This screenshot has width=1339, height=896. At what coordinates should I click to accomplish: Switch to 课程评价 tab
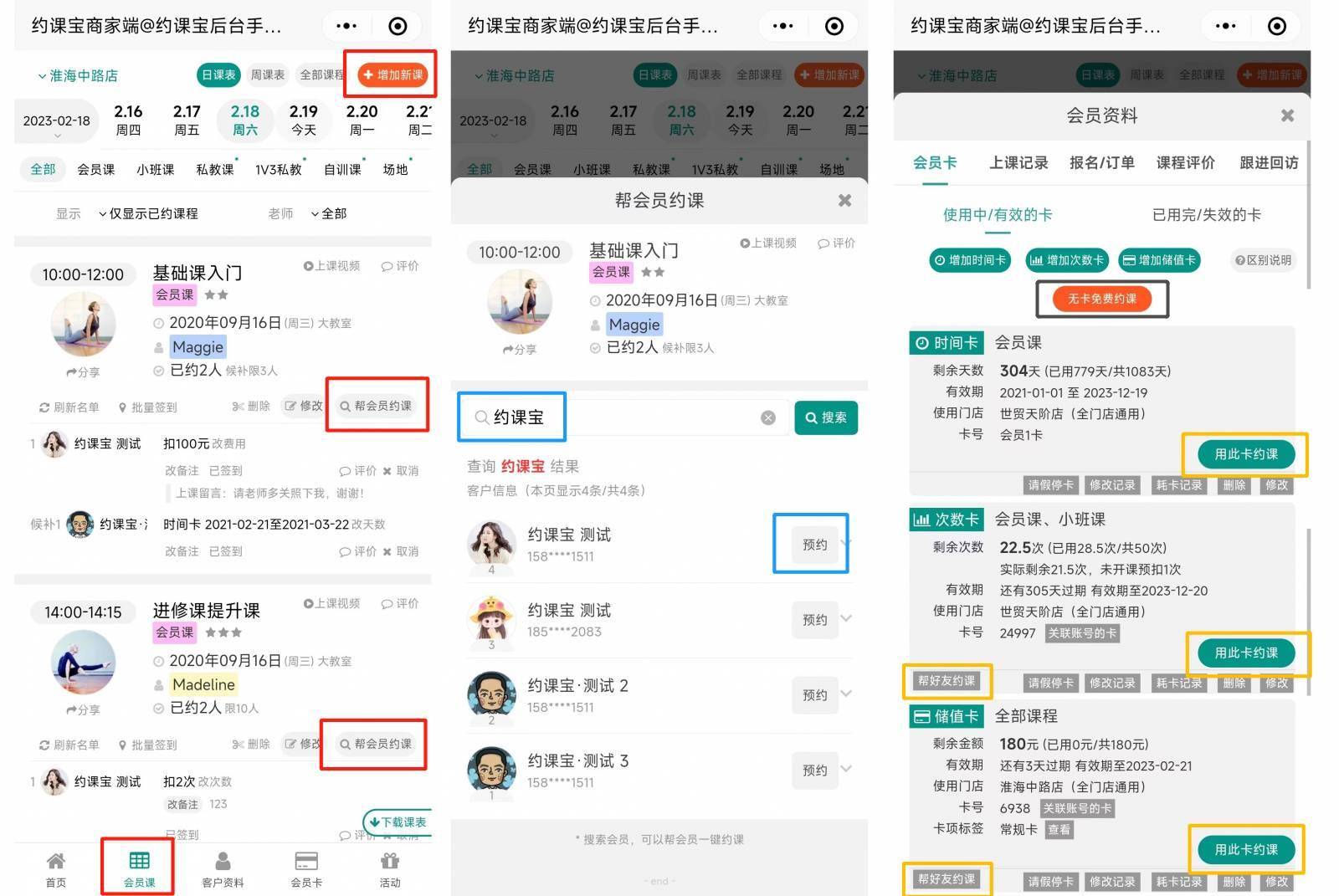tap(1185, 163)
